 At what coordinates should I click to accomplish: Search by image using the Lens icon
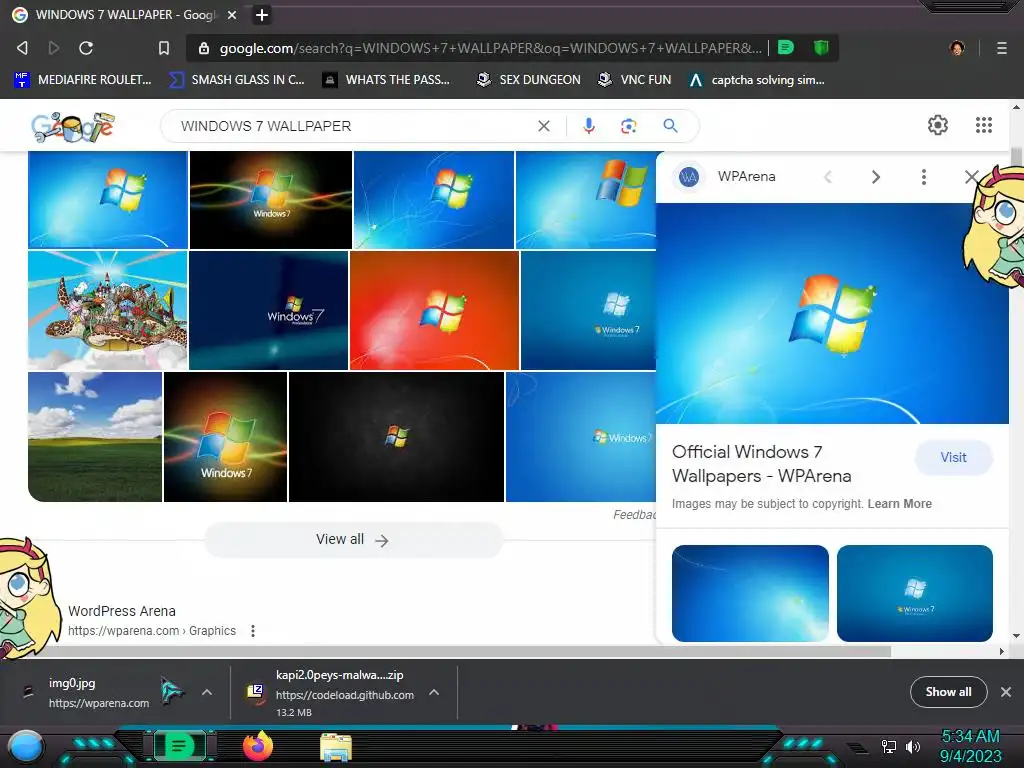(628, 126)
